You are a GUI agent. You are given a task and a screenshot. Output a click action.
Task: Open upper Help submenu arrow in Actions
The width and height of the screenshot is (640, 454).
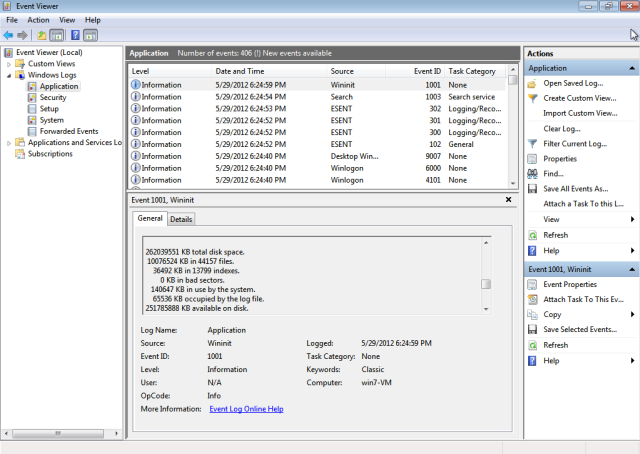[x=632, y=251]
